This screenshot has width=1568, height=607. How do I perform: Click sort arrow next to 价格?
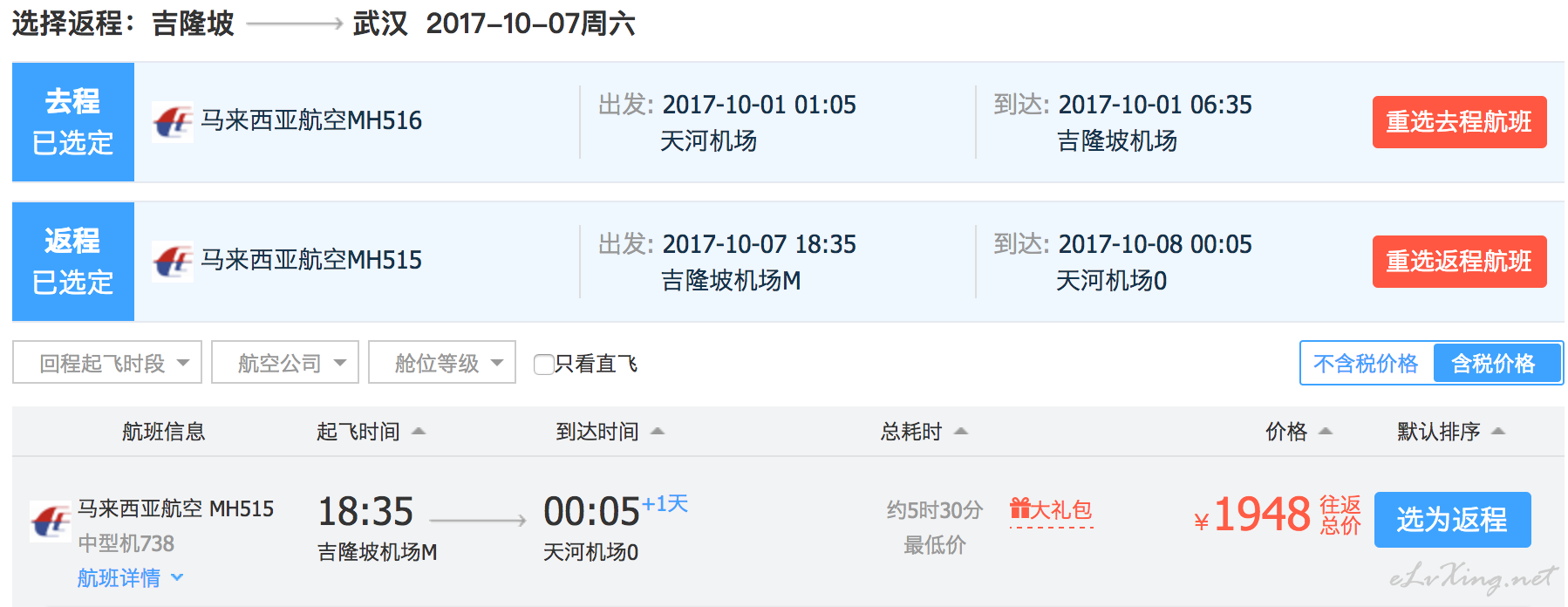click(x=1326, y=431)
